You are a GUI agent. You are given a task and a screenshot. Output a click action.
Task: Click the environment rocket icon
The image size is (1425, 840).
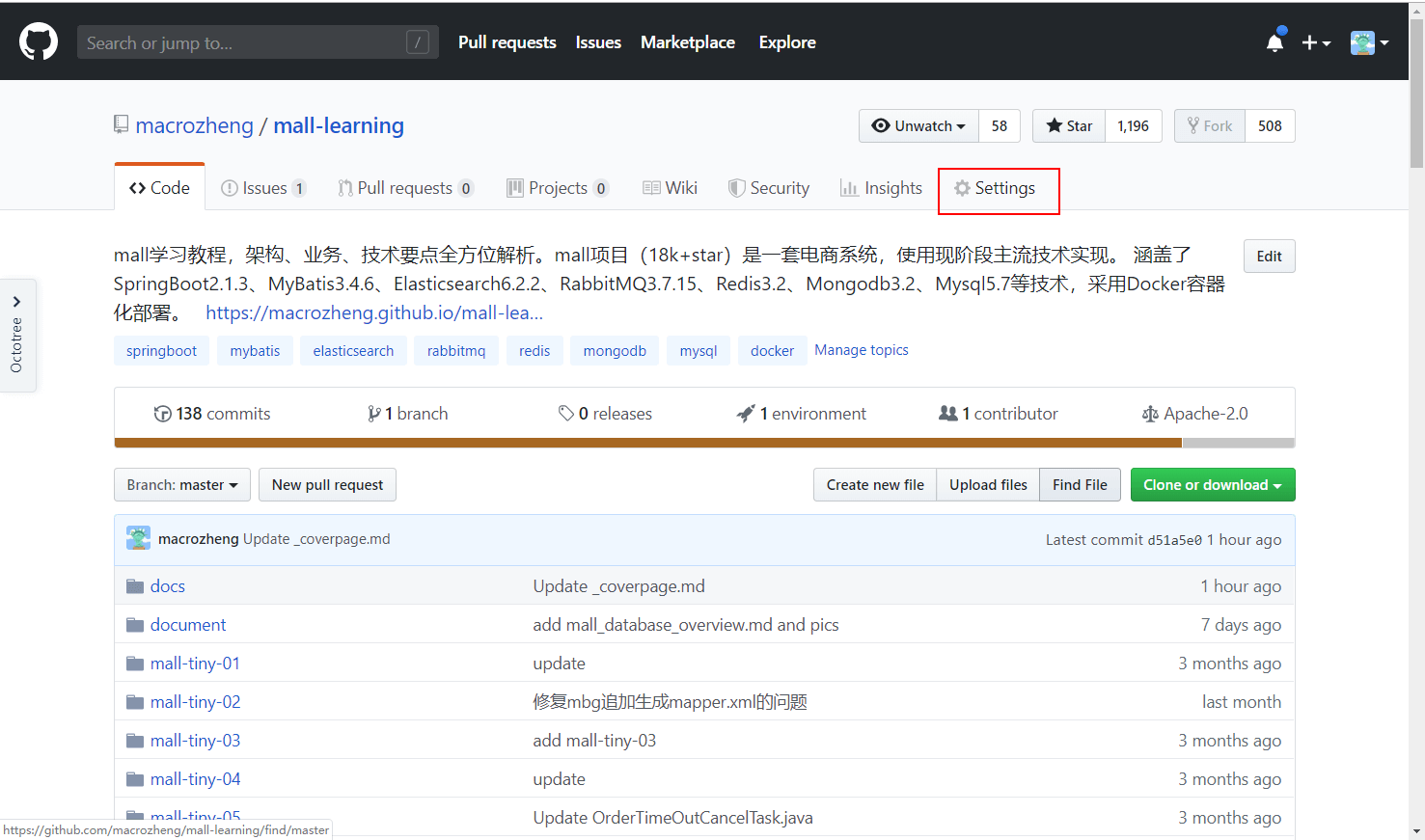(746, 414)
